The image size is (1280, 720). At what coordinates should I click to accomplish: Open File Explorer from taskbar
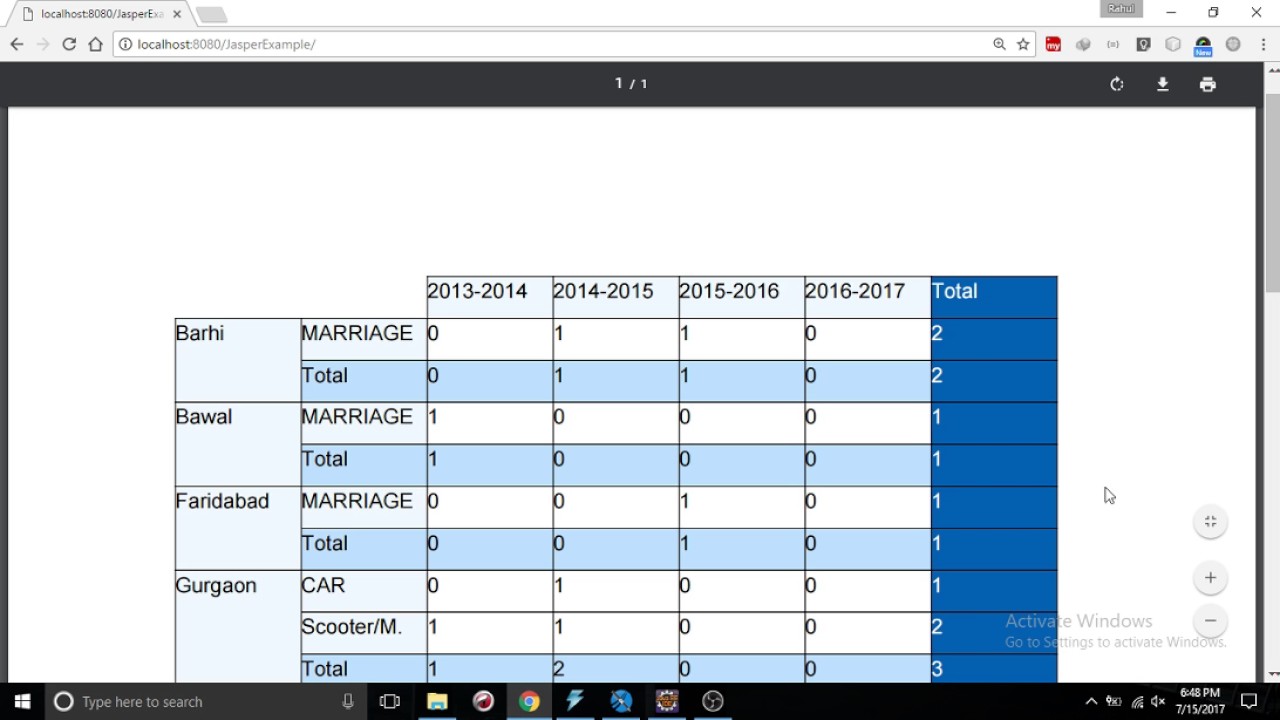click(437, 701)
